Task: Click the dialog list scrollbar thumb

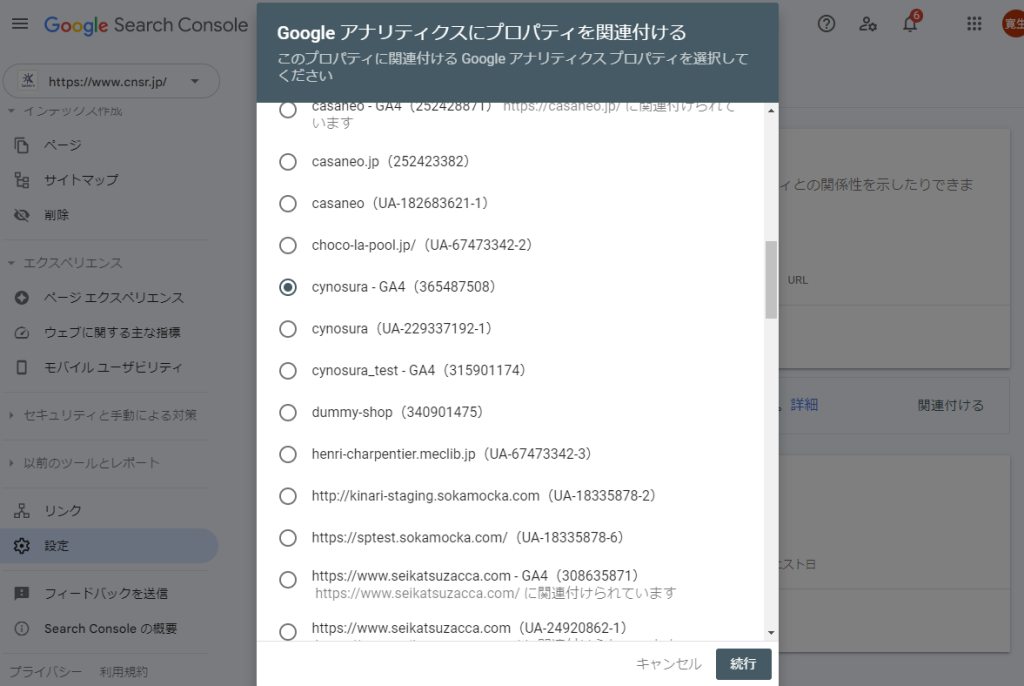Action: [771, 280]
